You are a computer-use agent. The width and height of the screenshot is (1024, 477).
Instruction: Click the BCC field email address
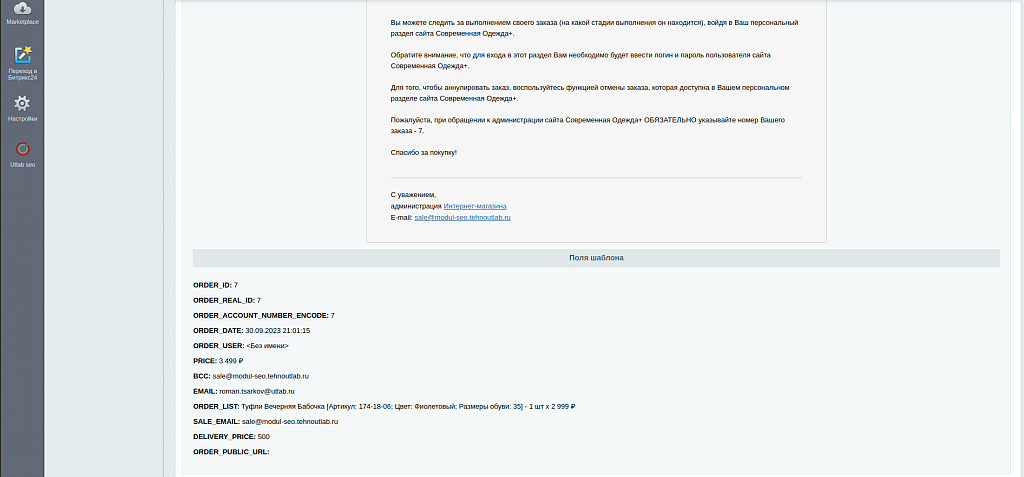coord(261,376)
